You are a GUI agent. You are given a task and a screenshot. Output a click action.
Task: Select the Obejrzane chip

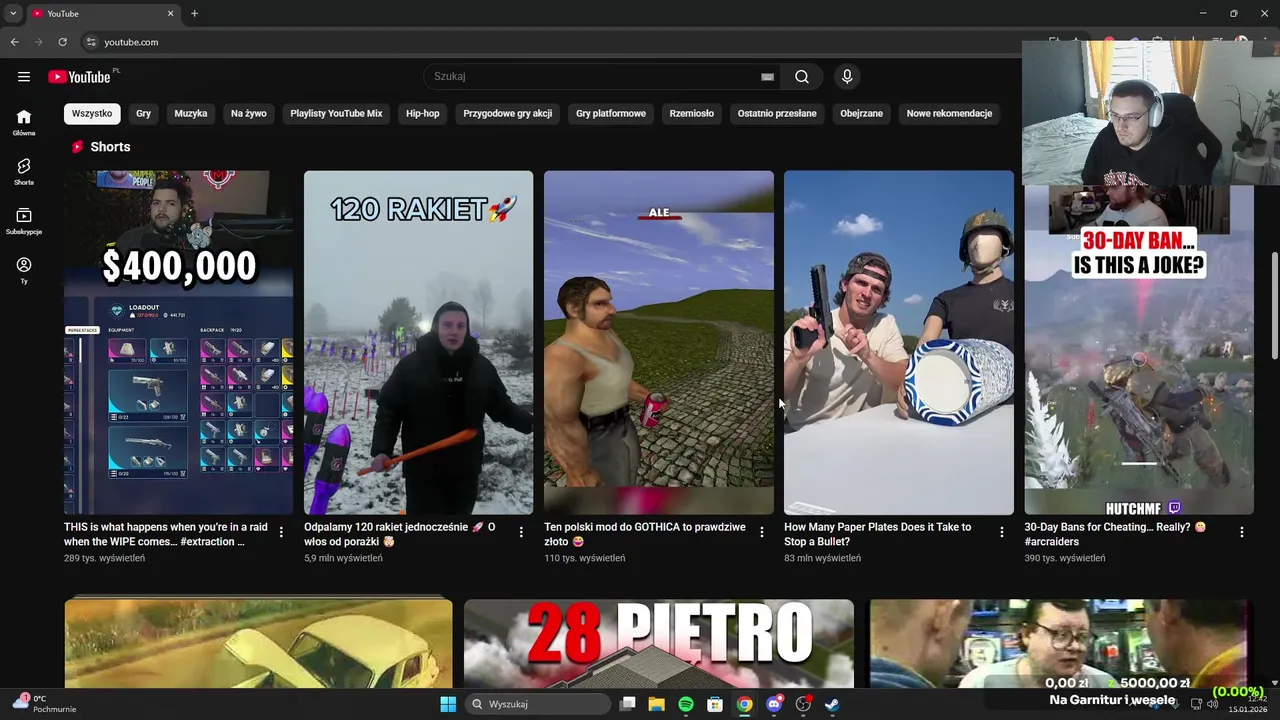[x=862, y=113]
